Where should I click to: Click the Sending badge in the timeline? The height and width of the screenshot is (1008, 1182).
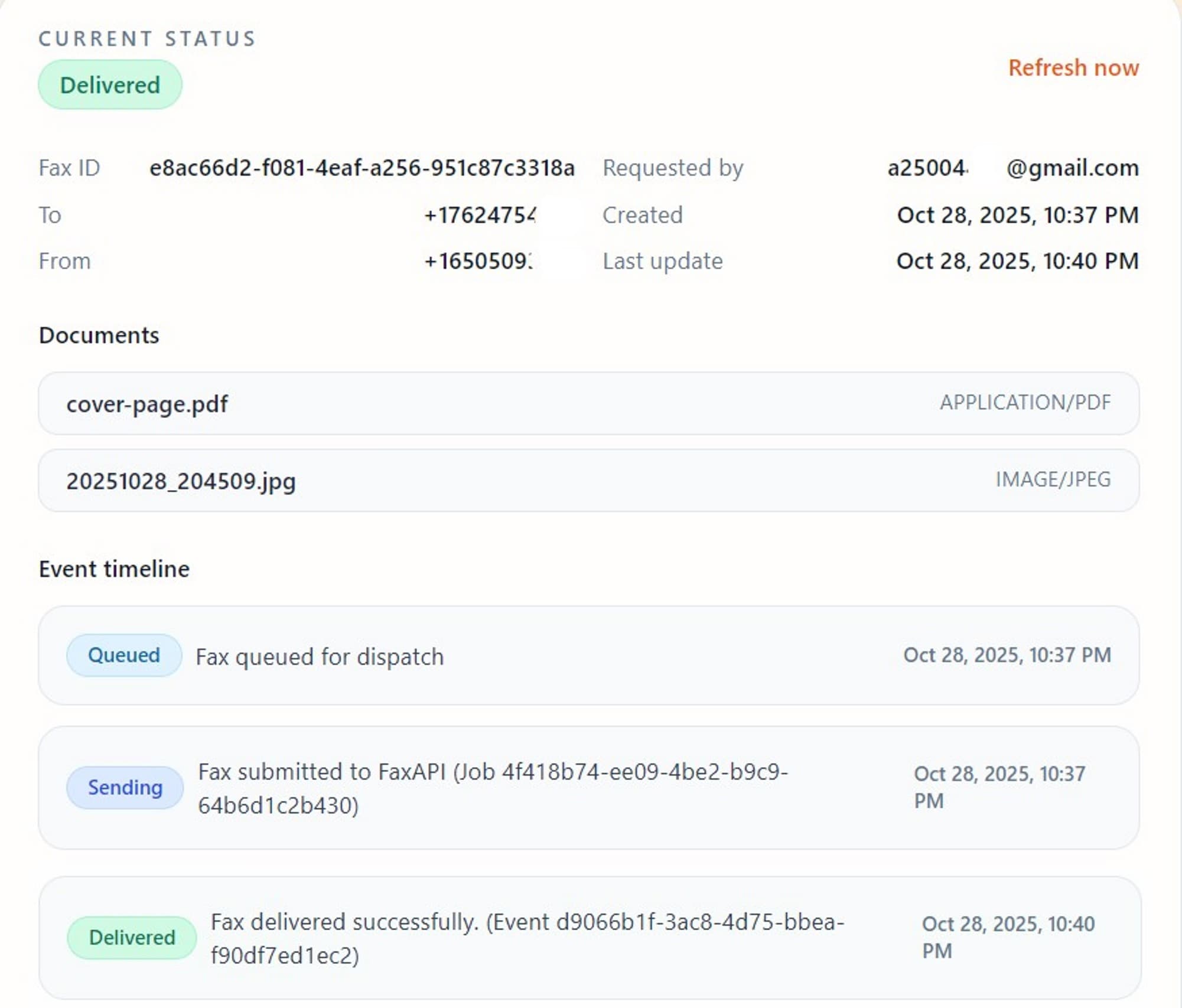124,787
